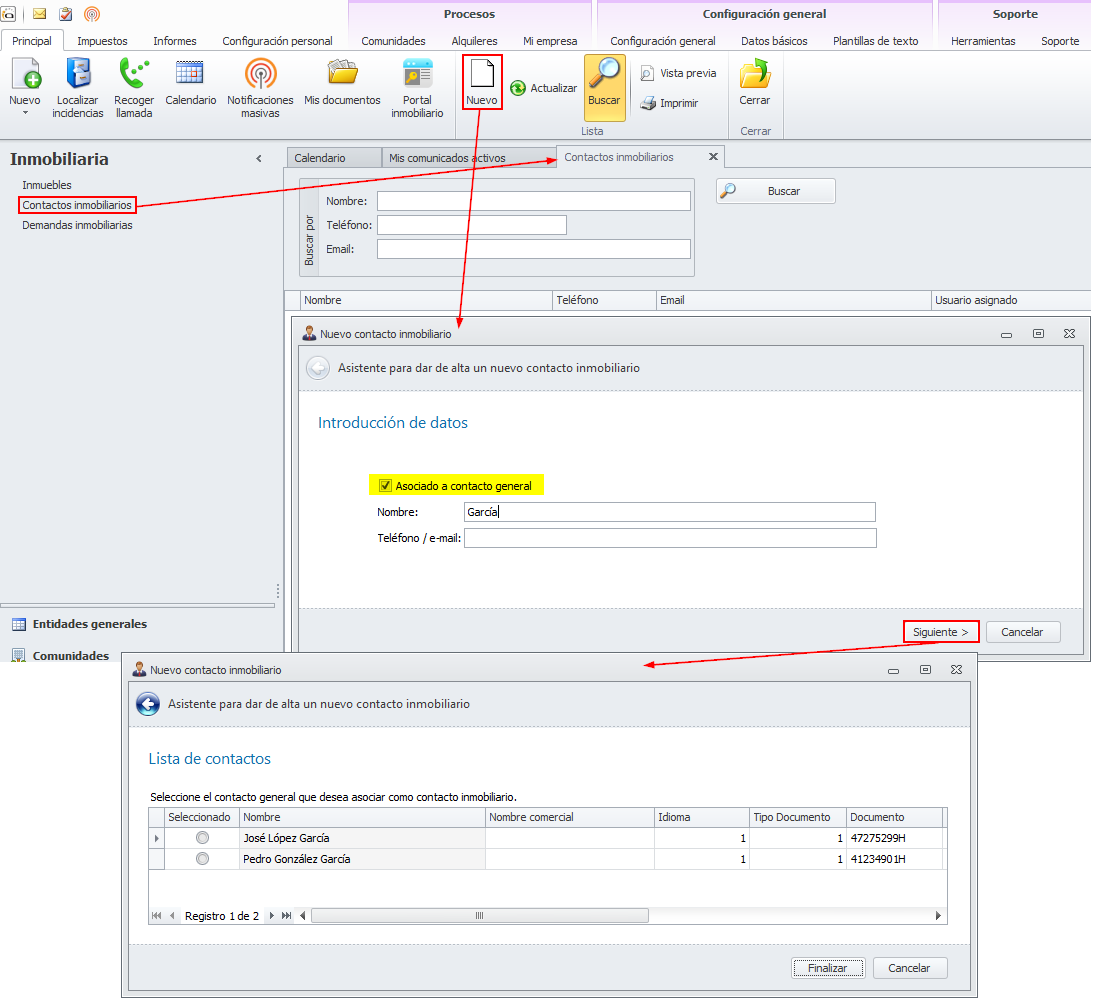The width and height of the screenshot is (1093, 999).
Task: Click horizontal scrollbar thumb in contacts list
Action: (480, 915)
